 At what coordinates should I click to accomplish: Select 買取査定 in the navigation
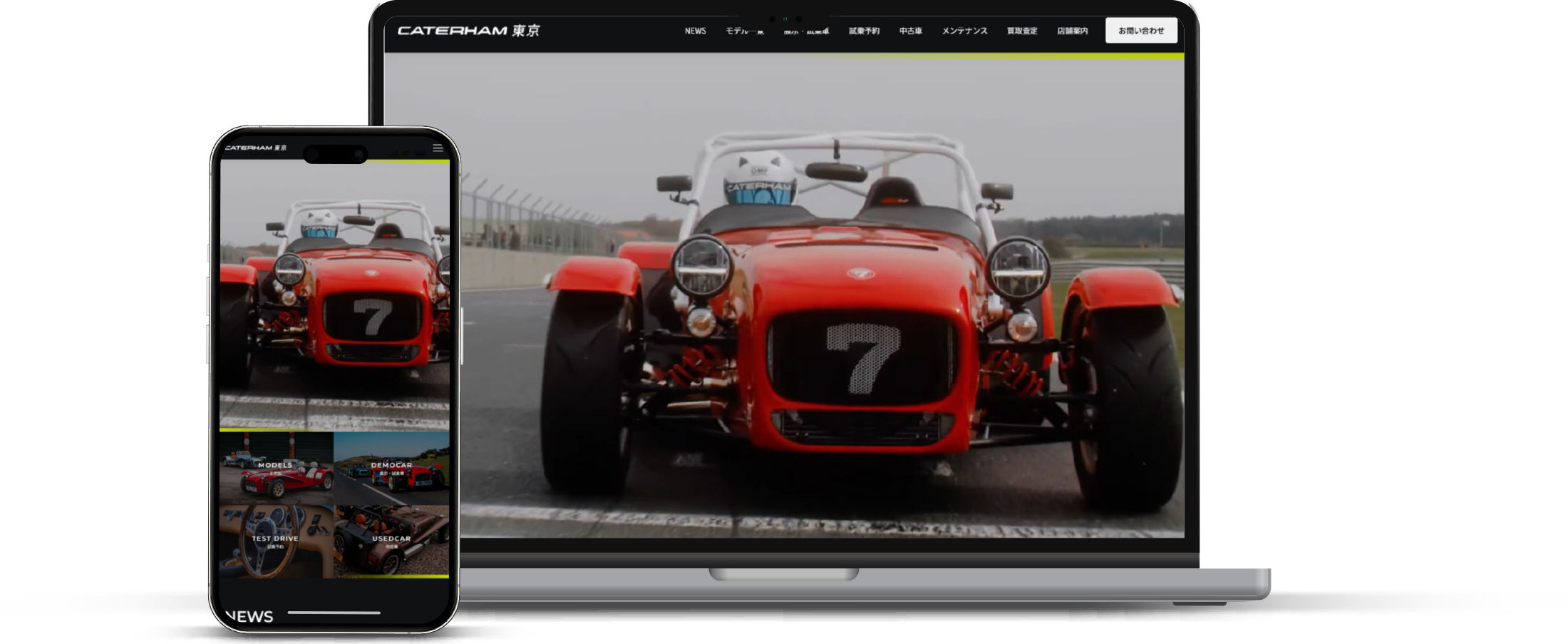pos(1021,31)
